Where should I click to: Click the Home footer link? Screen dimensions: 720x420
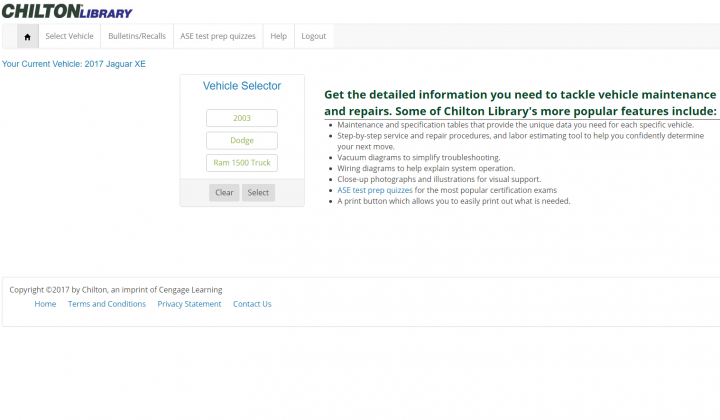pos(45,304)
